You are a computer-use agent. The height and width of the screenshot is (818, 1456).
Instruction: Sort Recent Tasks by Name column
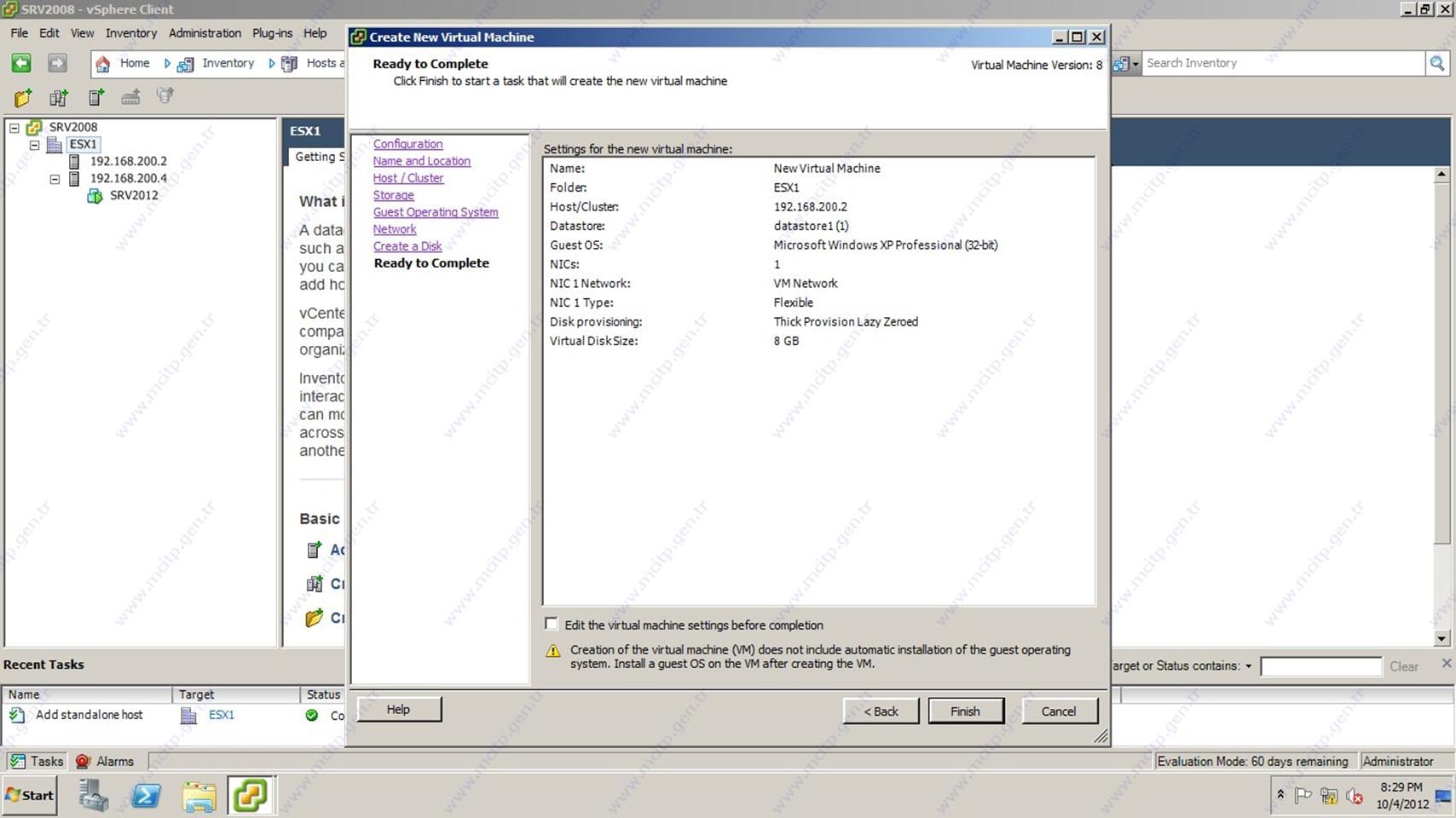pyautogui.click(x=87, y=694)
